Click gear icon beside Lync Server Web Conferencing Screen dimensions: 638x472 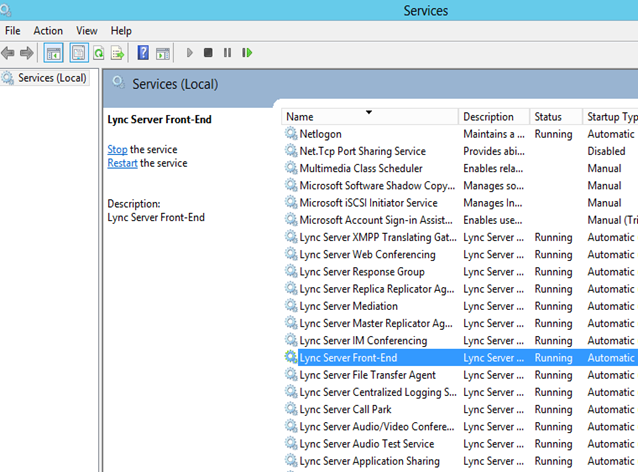click(x=291, y=254)
